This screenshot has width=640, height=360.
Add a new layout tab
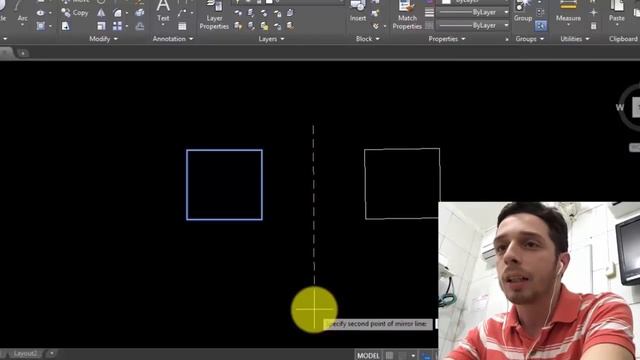pyautogui.click(x=51, y=353)
